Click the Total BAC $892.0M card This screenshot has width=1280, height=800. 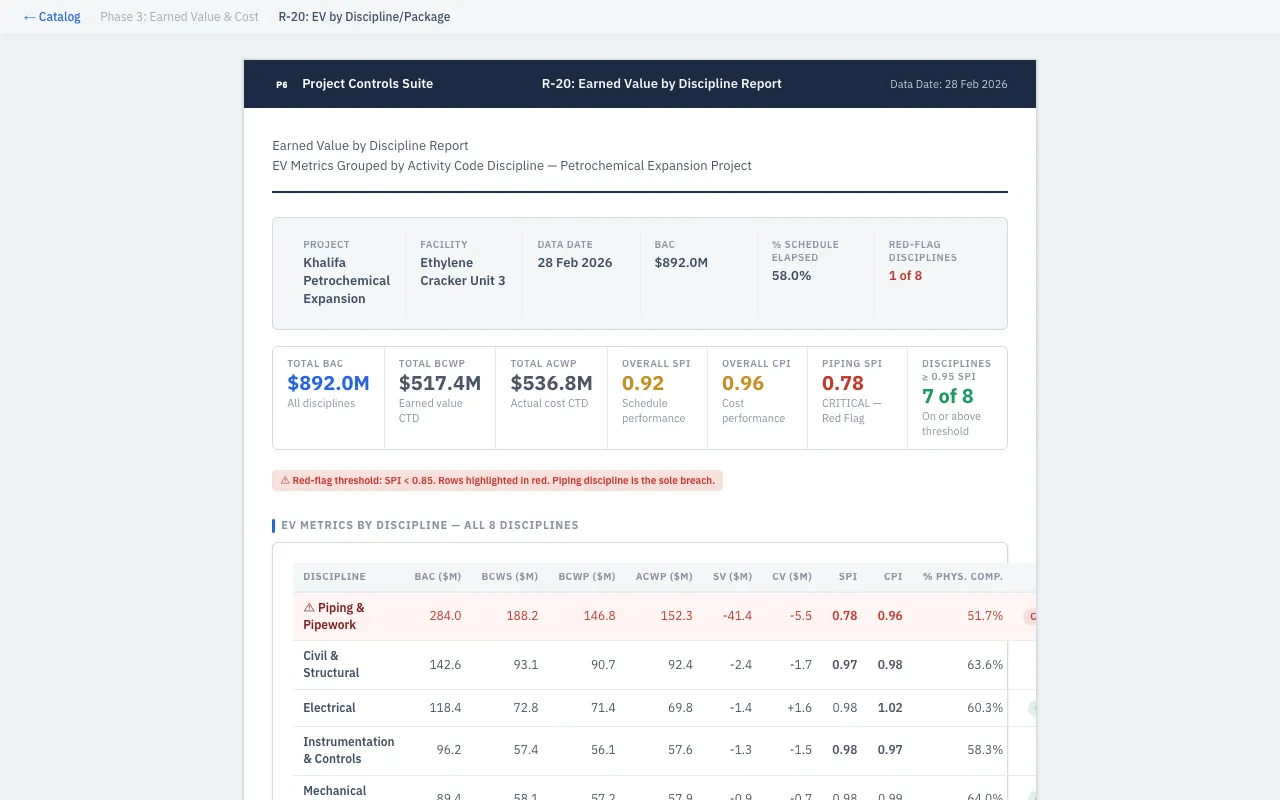pos(328,398)
